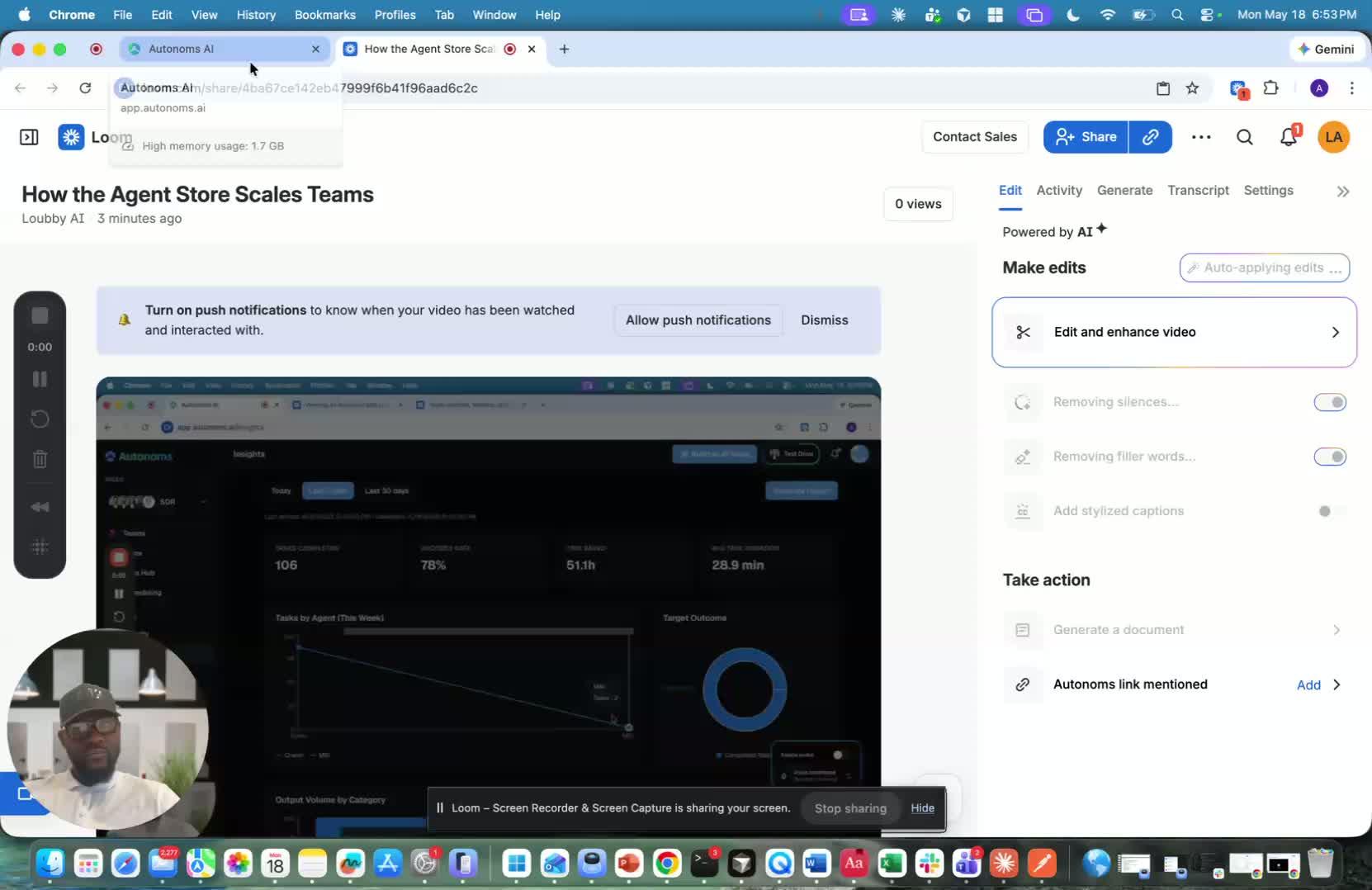Image resolution: width=1372 pixels, height=890 pixels.
Task: Click Allow push notifications
Action: [698, 320]
